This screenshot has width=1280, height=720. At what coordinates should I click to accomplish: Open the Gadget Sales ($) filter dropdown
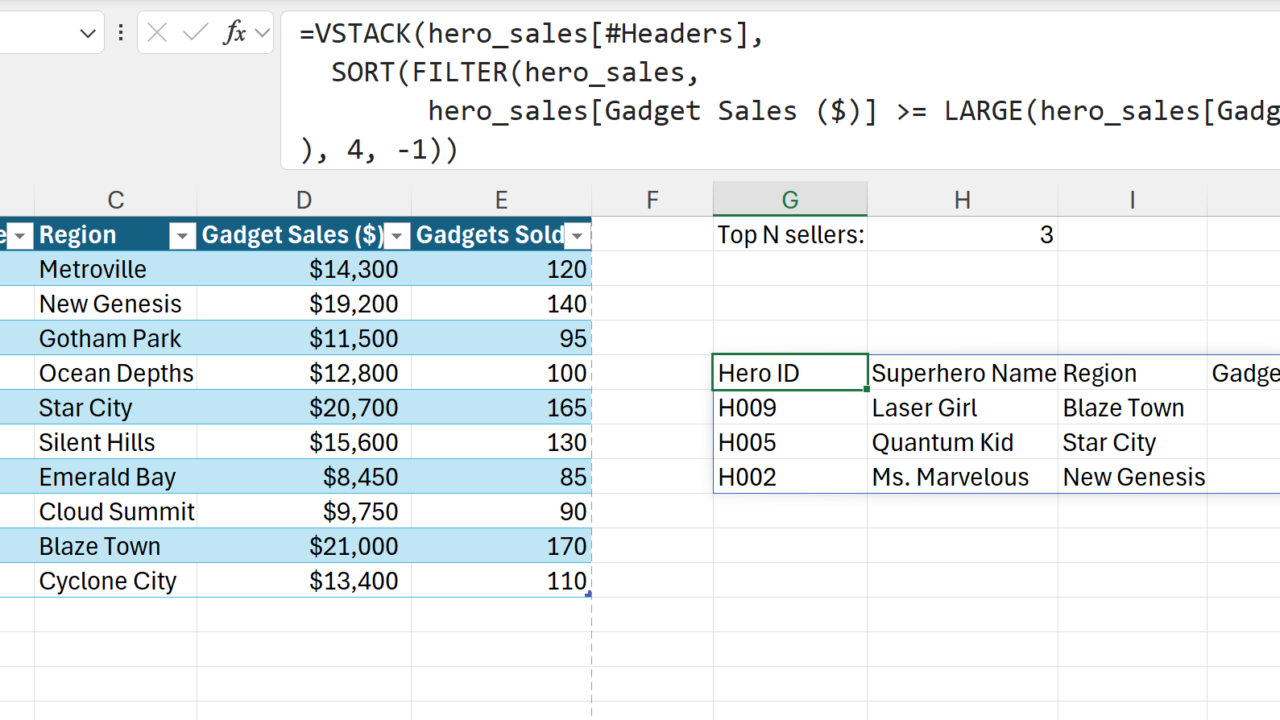pos(397,236)
